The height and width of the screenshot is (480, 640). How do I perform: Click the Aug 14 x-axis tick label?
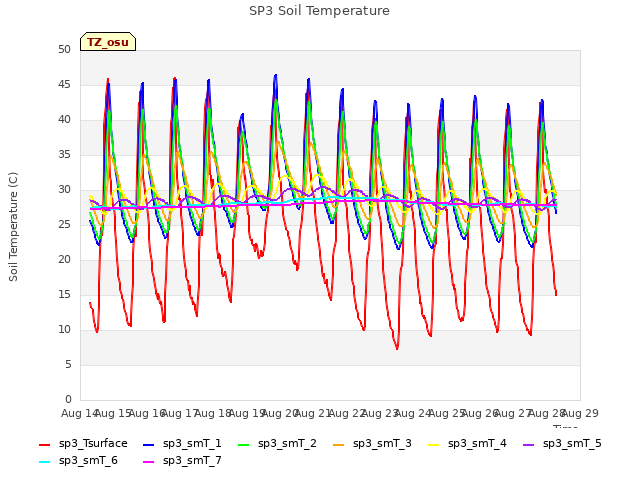click(79, 413)
